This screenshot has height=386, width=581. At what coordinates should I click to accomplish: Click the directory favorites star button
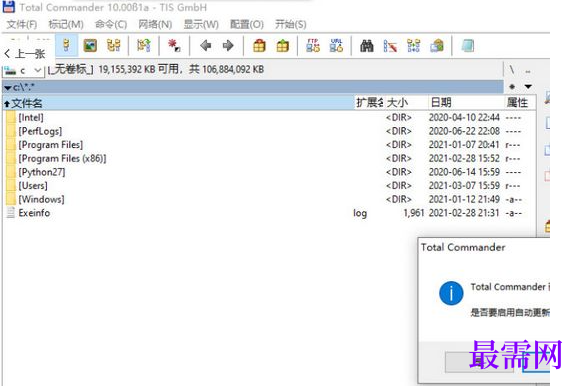pyautogui.click(x=512, y=87)
